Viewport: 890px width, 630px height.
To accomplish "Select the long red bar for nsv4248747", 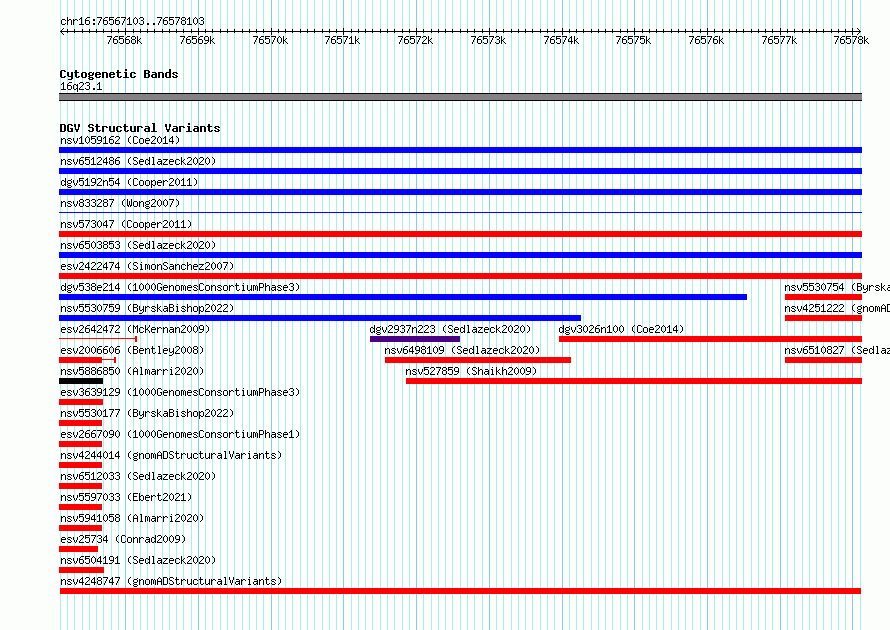I will pos(460,591).
